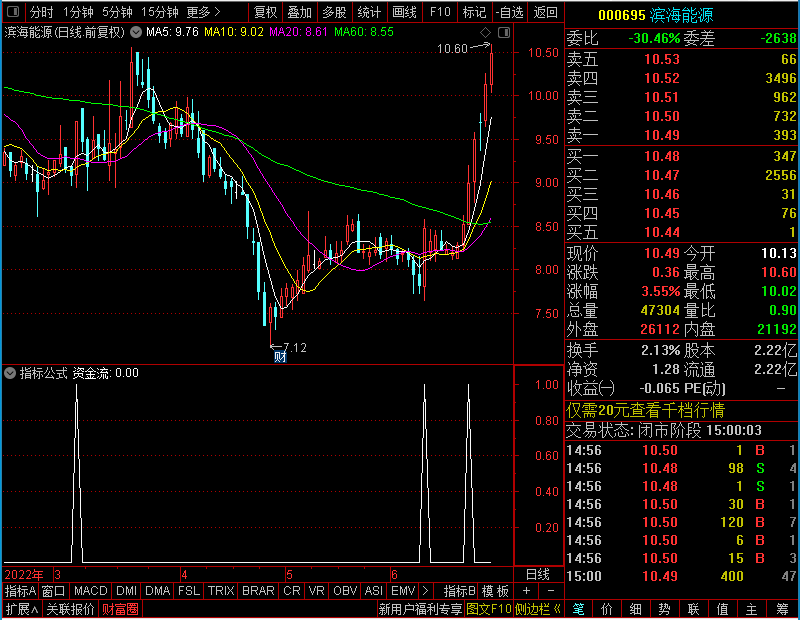
Task: Select the 势 trend tab
Action: click(x=664, y=609)
